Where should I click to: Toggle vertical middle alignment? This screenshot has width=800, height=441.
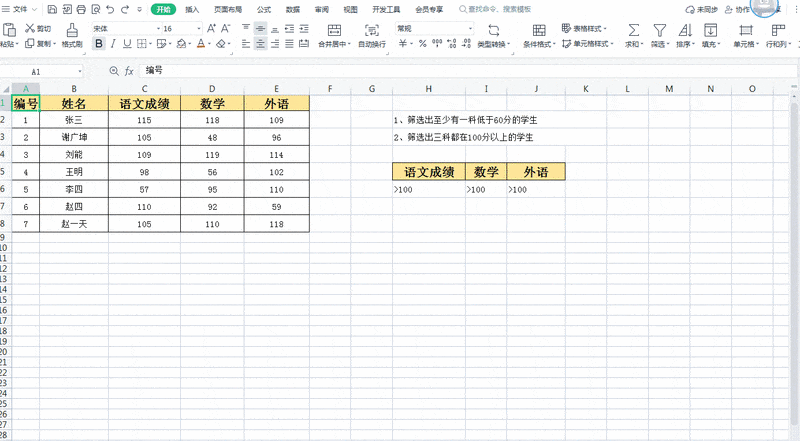(x=260, y=28)
